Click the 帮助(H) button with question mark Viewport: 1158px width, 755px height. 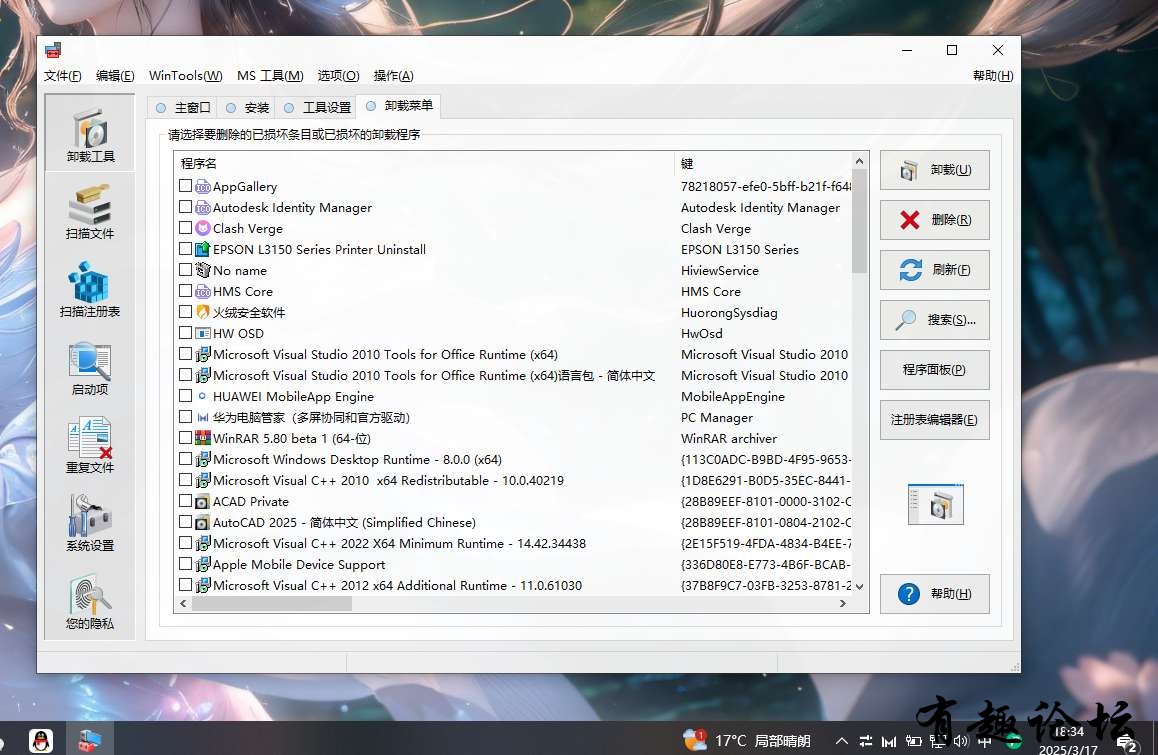coord(934,594)
